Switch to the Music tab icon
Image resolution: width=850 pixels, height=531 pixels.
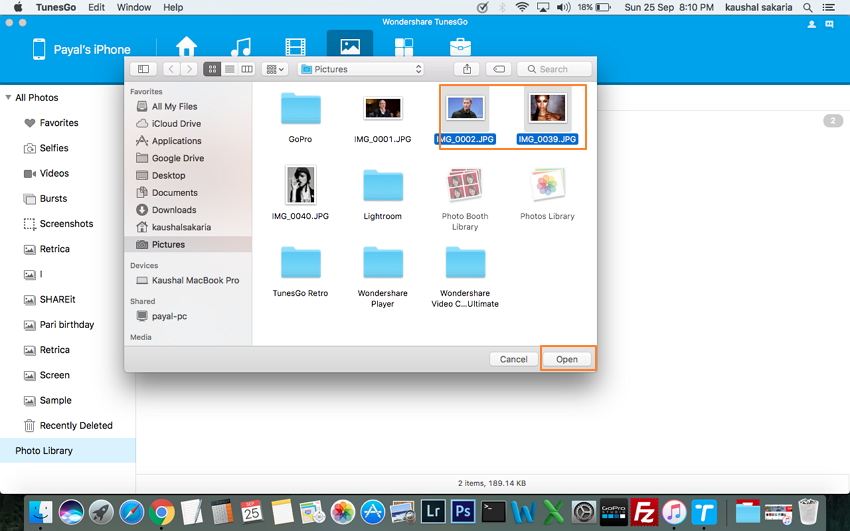(240, 47)
